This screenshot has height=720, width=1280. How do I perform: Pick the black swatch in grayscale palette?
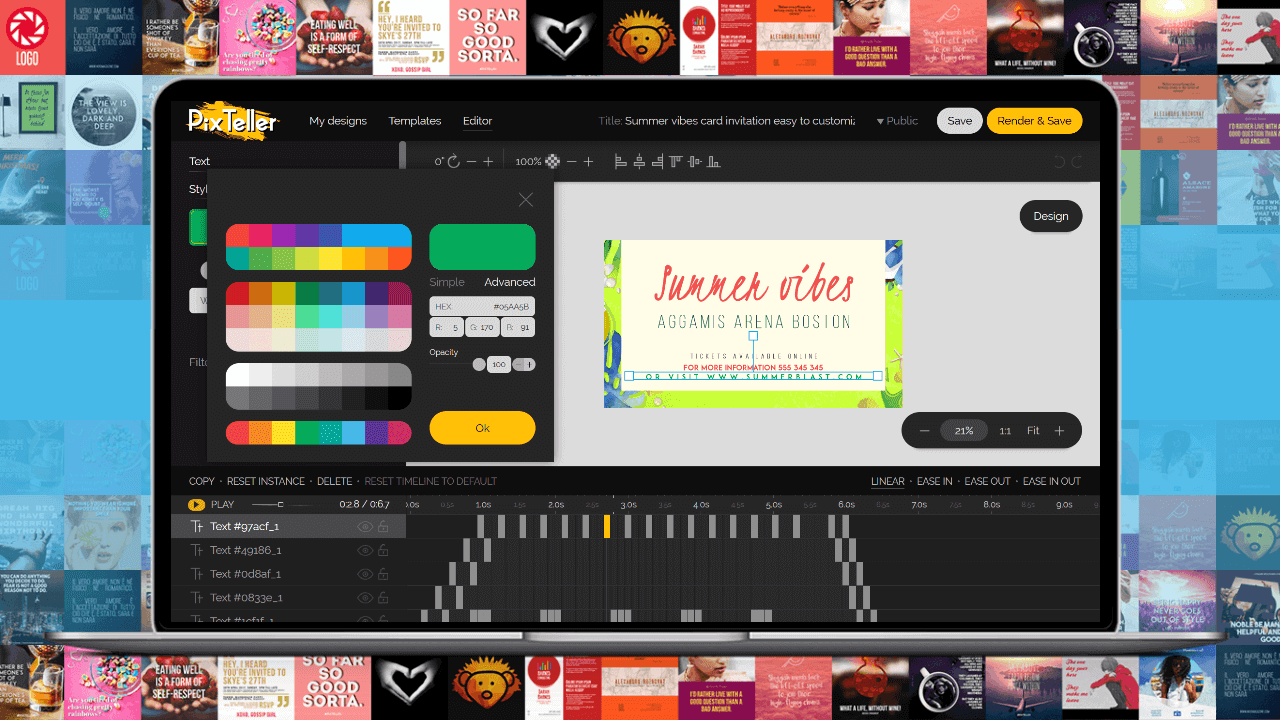tap(400, 398)
